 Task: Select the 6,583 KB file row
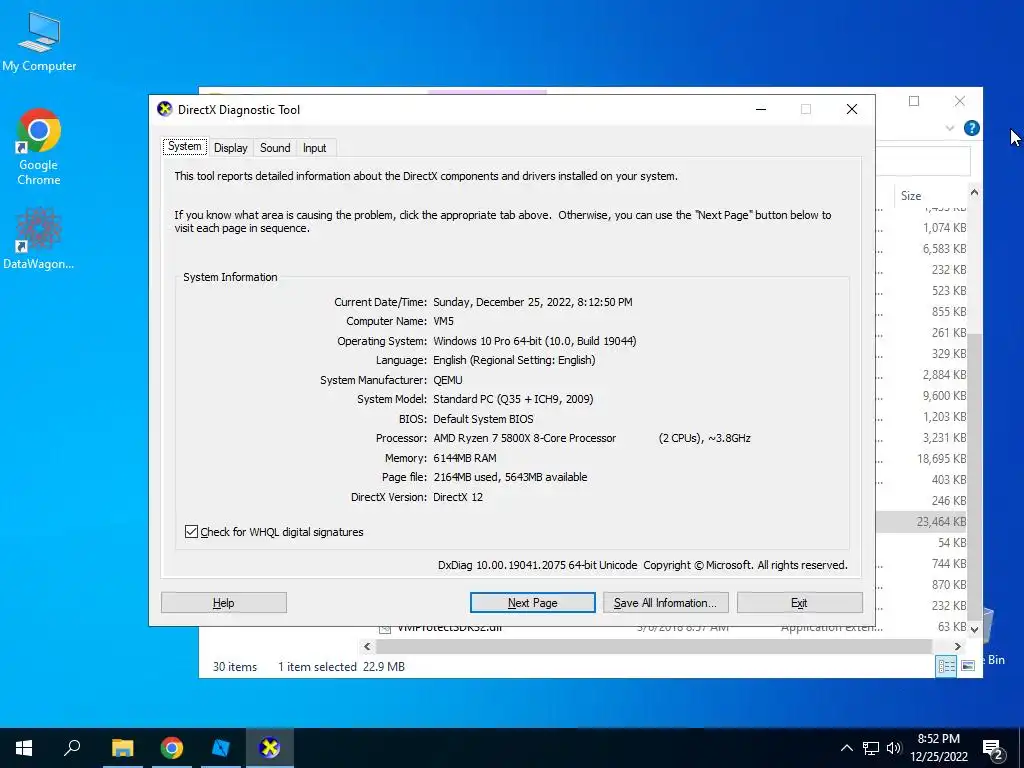tap(921, 249)
